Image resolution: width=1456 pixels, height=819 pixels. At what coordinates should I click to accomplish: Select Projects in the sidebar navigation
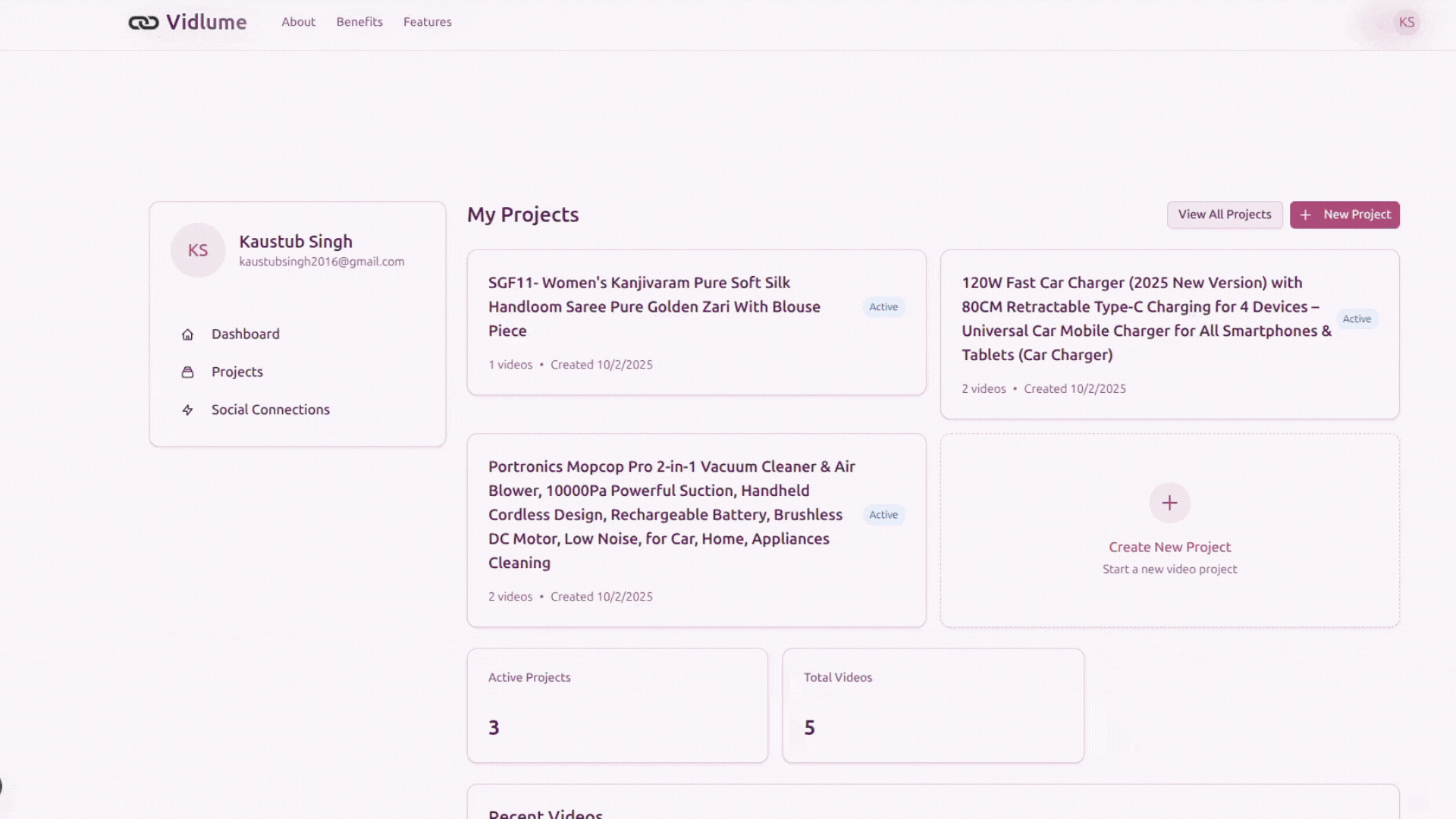(237, 372)
